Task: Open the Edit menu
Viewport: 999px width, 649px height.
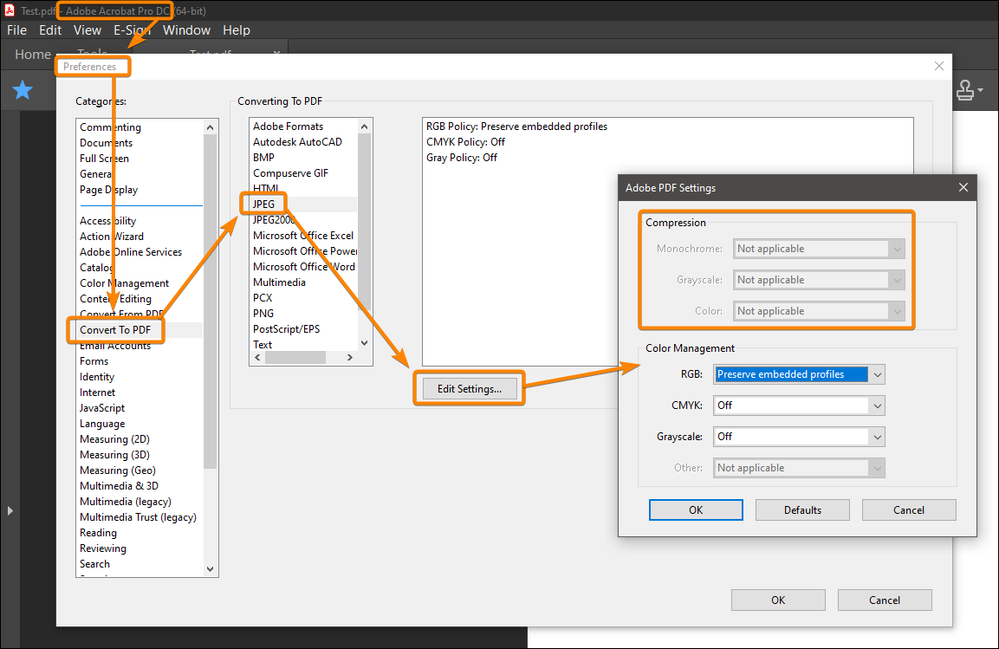Action: click(x=50, y=30)
